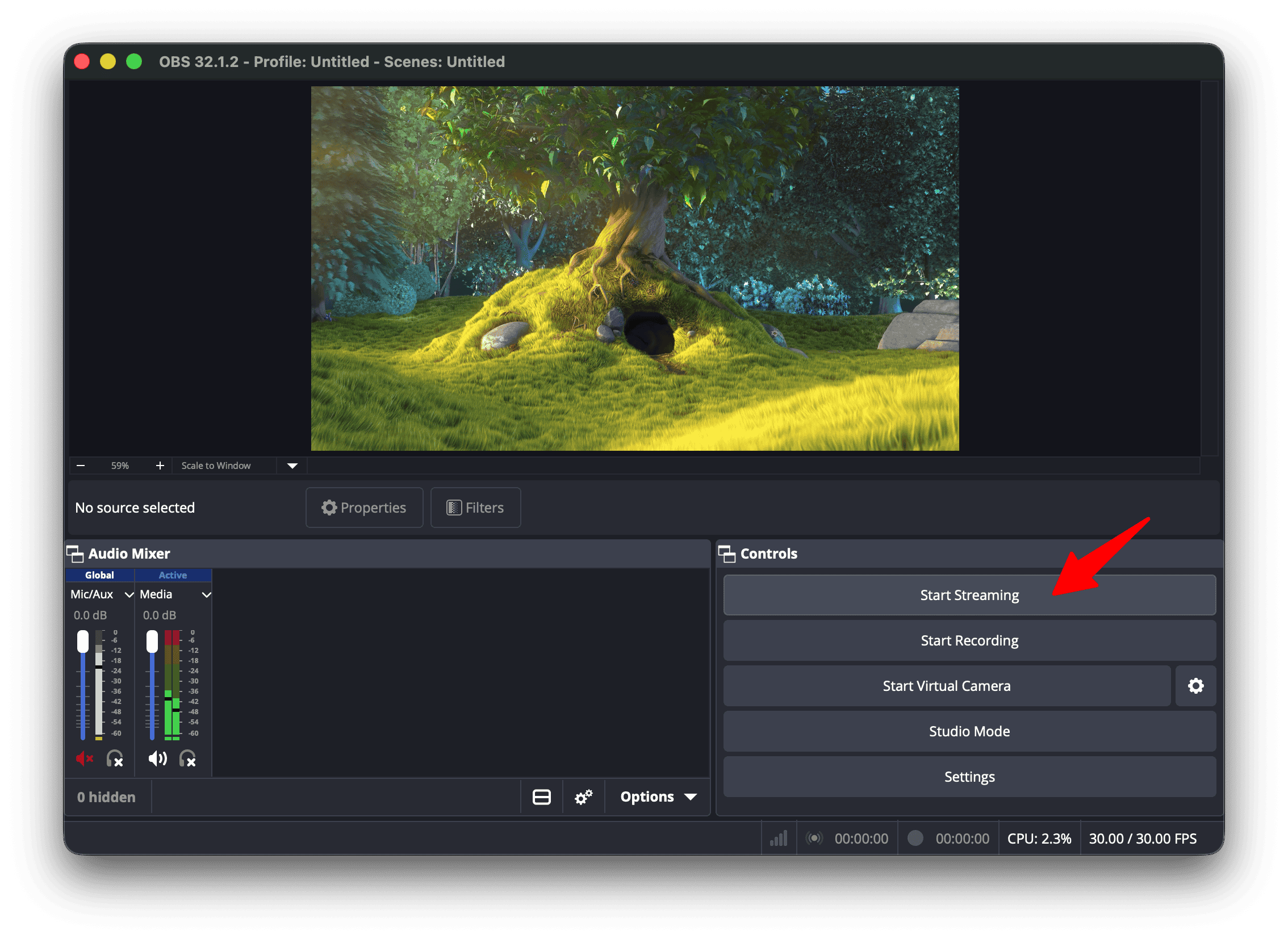Click the Media 0.0 dB value
Image resolution: width=1288 pixels, height=939 pixels.
tap(159, 615)
